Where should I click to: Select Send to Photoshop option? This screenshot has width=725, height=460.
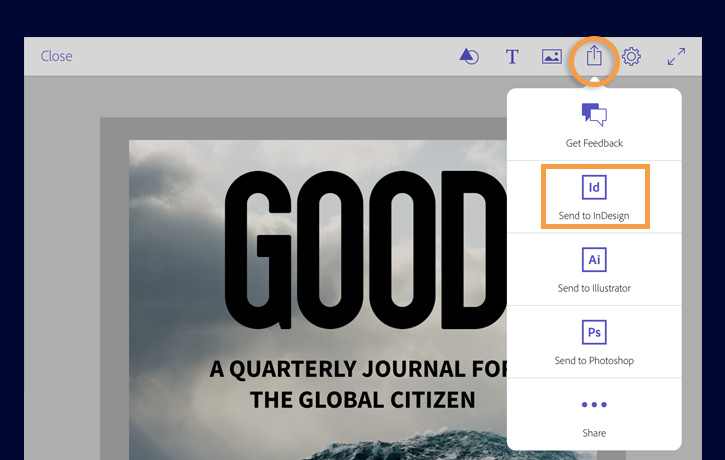click(594, 342)
